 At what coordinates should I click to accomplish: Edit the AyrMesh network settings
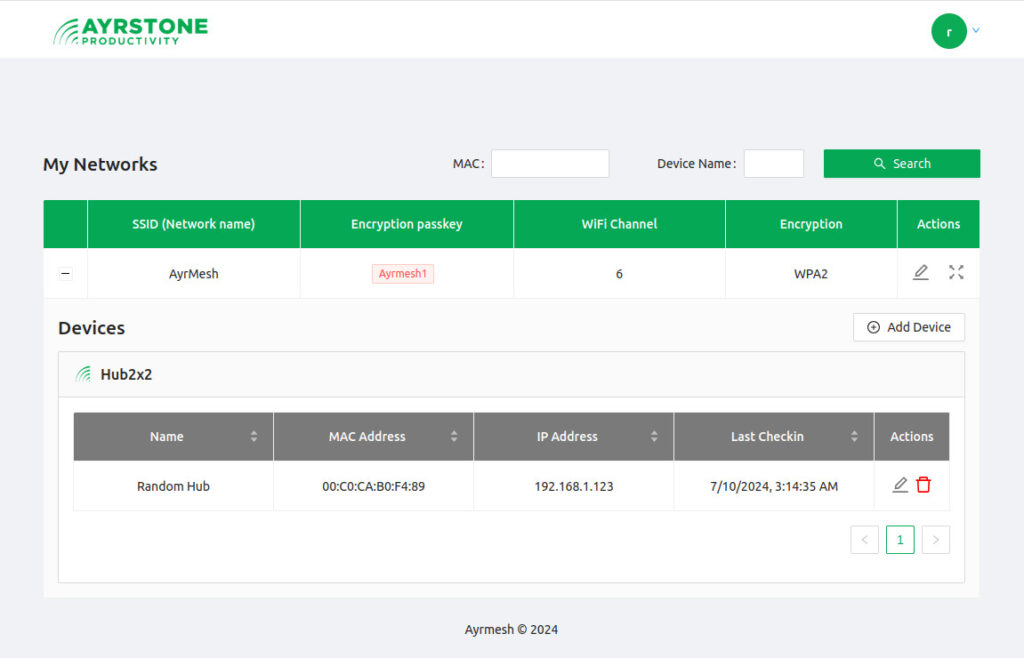pyautogui.click(x=921, y=273)
